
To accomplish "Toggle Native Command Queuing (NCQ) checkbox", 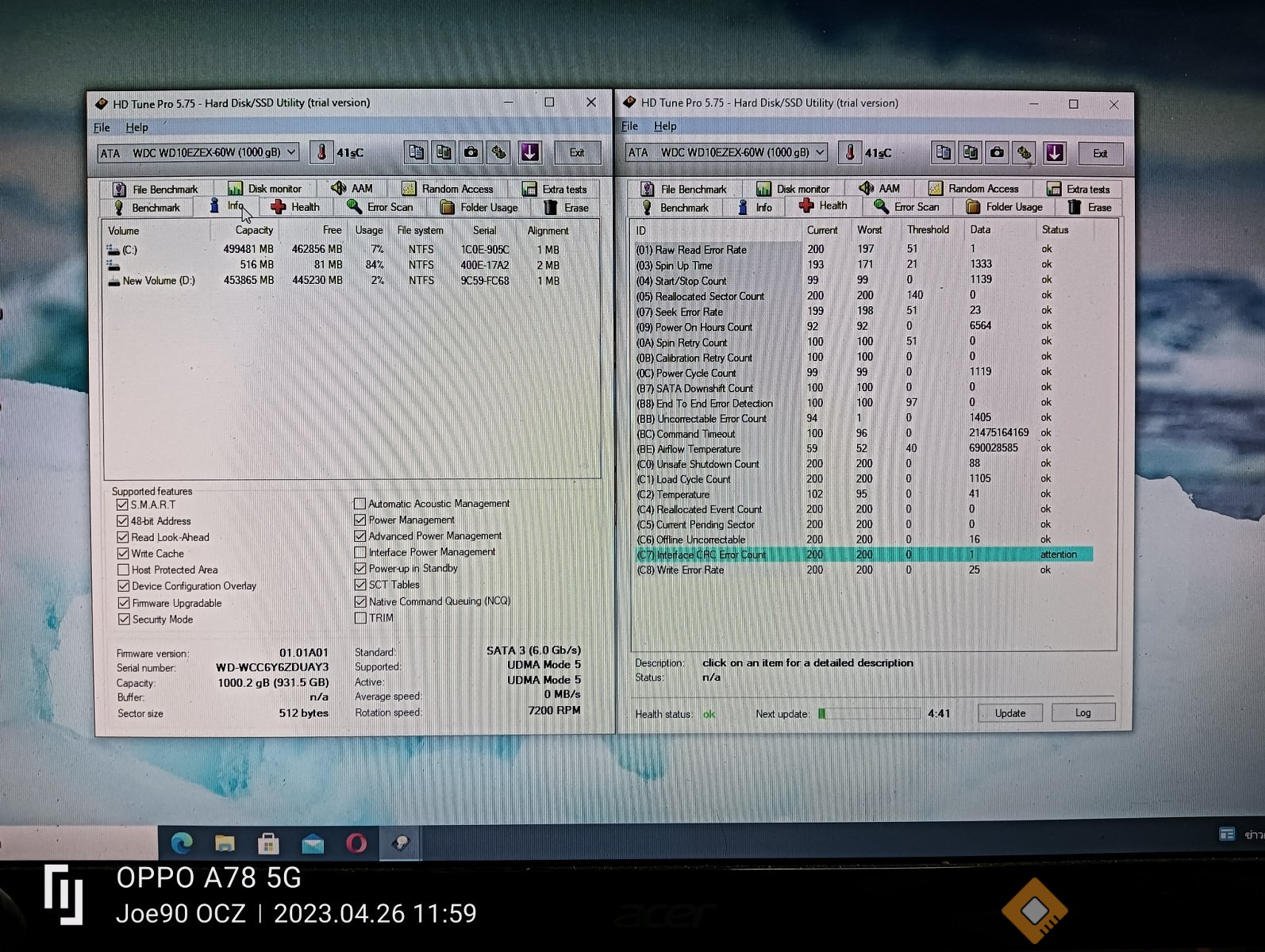I will pos(360,601).
